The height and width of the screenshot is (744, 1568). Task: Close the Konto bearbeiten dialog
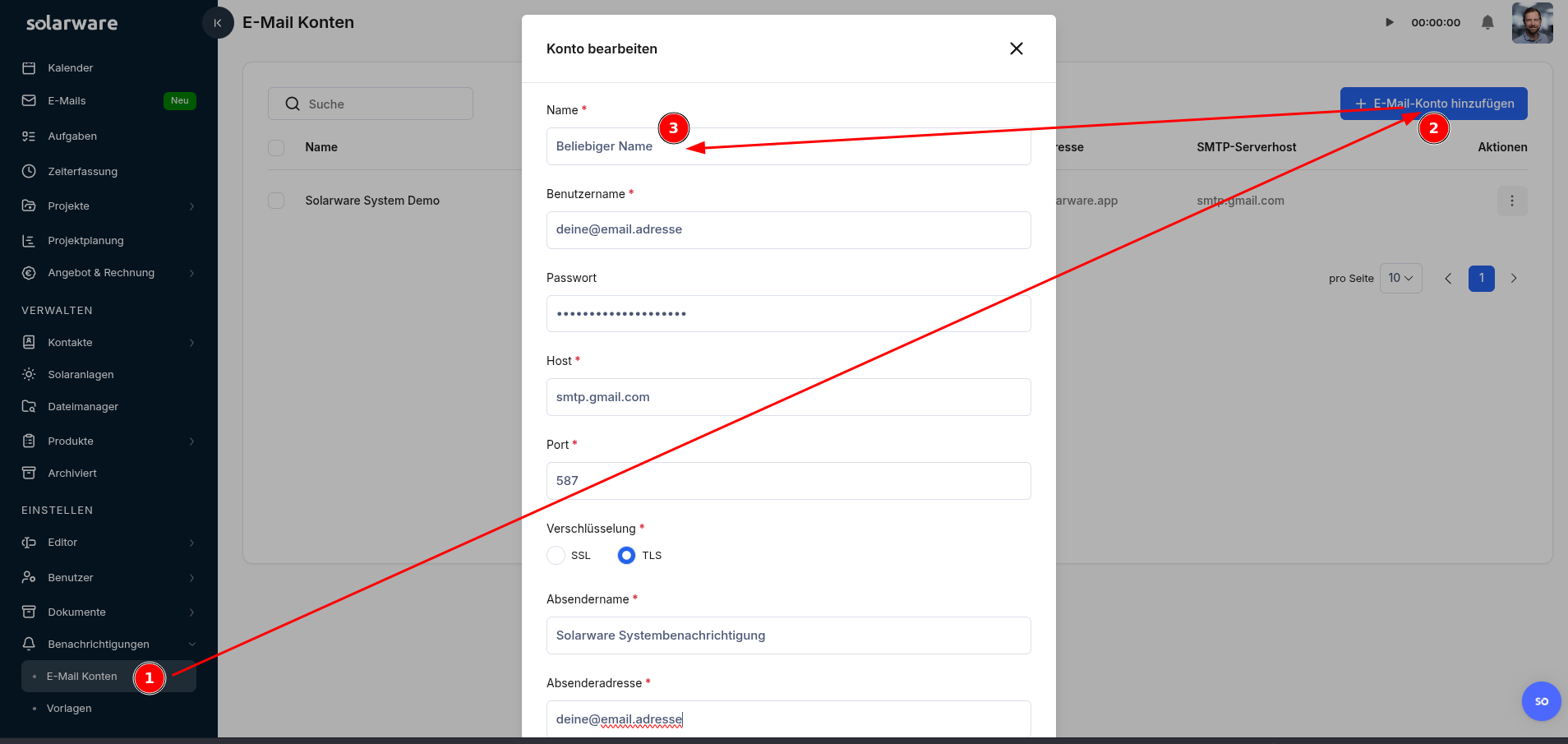click(x=1017, y=49)
